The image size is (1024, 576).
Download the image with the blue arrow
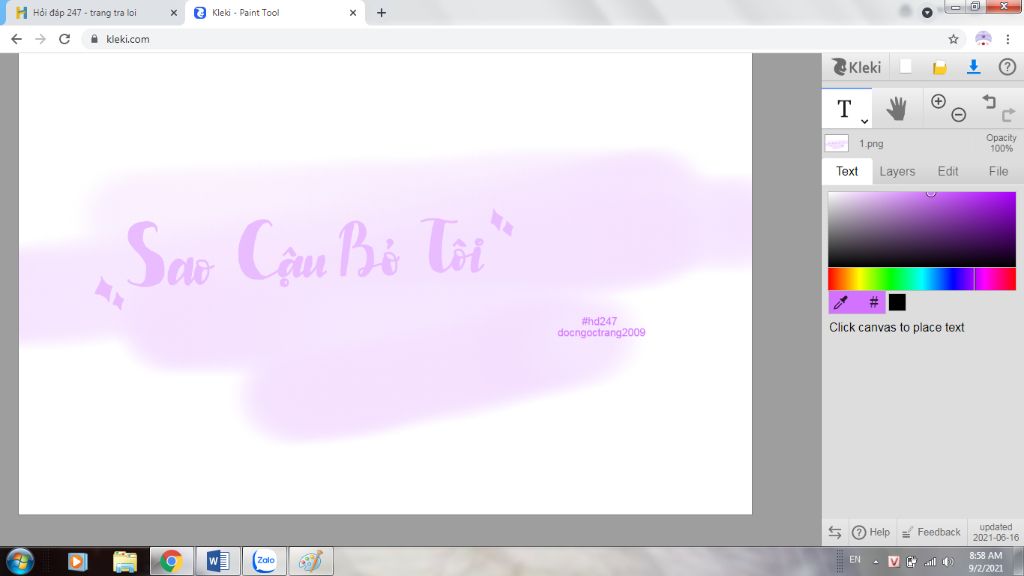tap(973, 67)
